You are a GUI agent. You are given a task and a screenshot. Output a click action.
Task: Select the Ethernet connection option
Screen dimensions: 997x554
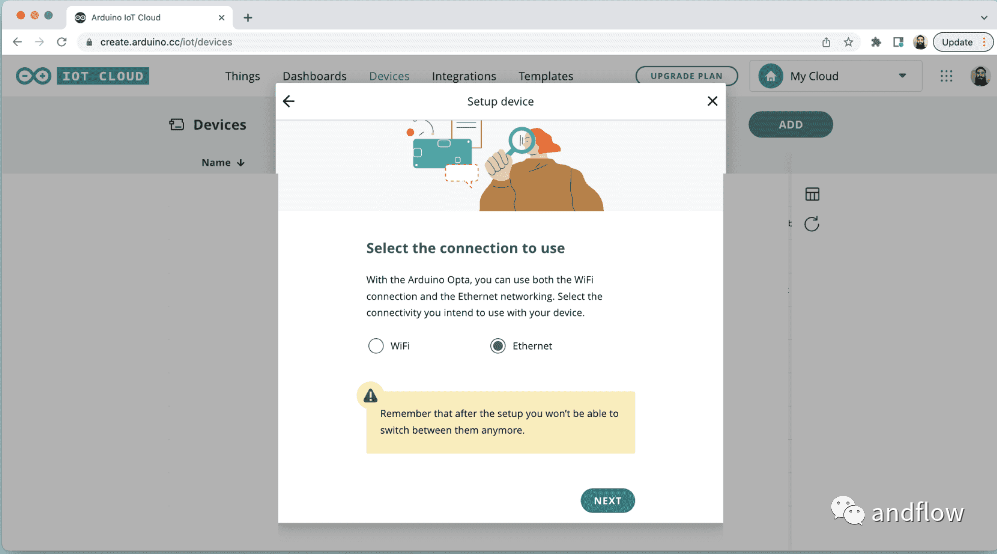click(498, 345)
